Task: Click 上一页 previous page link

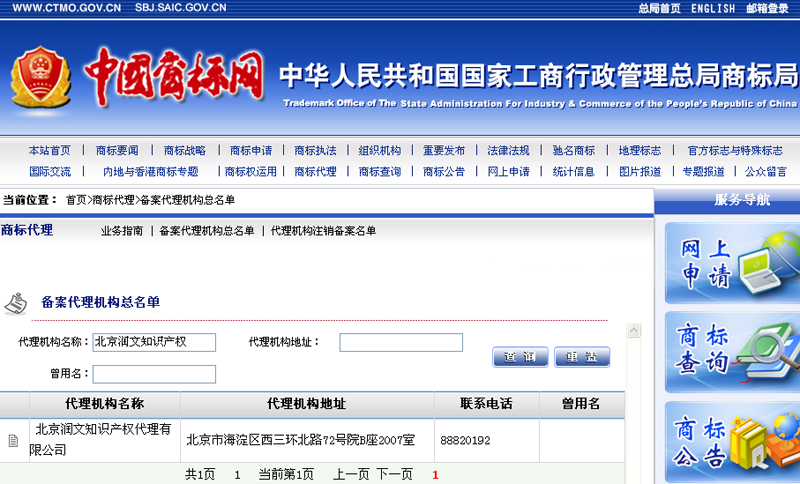Action: pos(351,475)
